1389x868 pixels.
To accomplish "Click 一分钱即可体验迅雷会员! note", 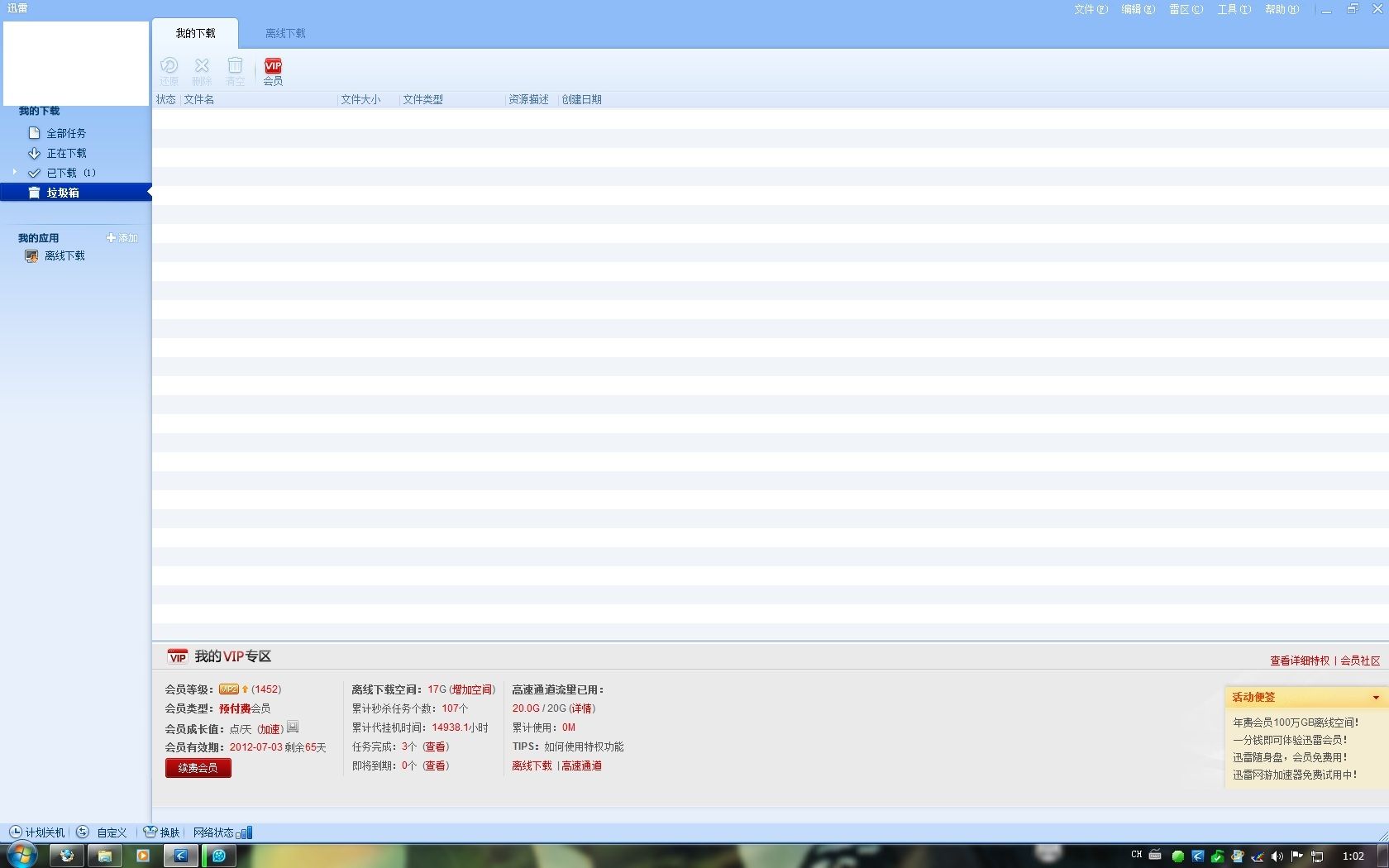I will (x=1290, y=740).
